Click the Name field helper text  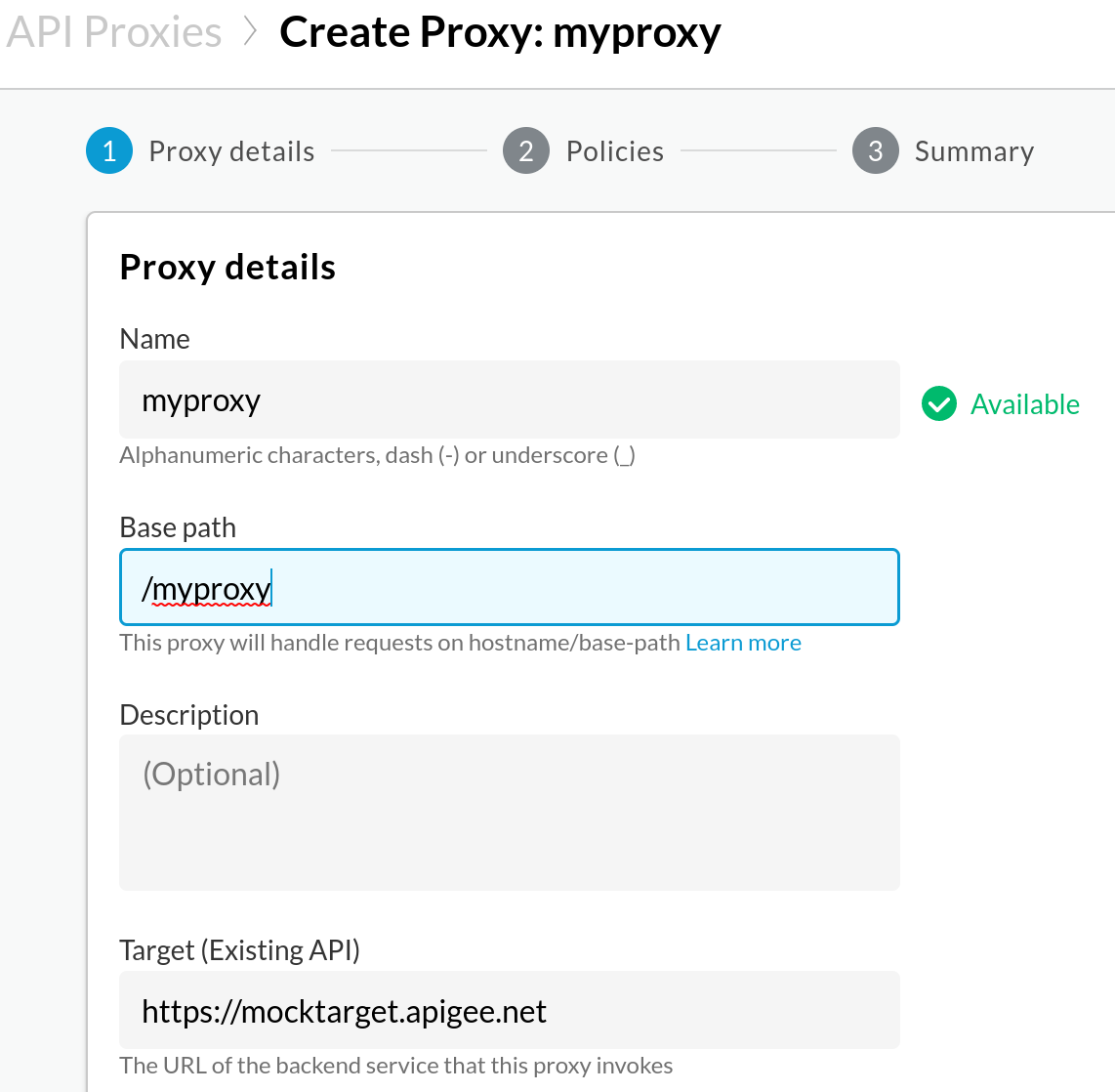point(377,454)
